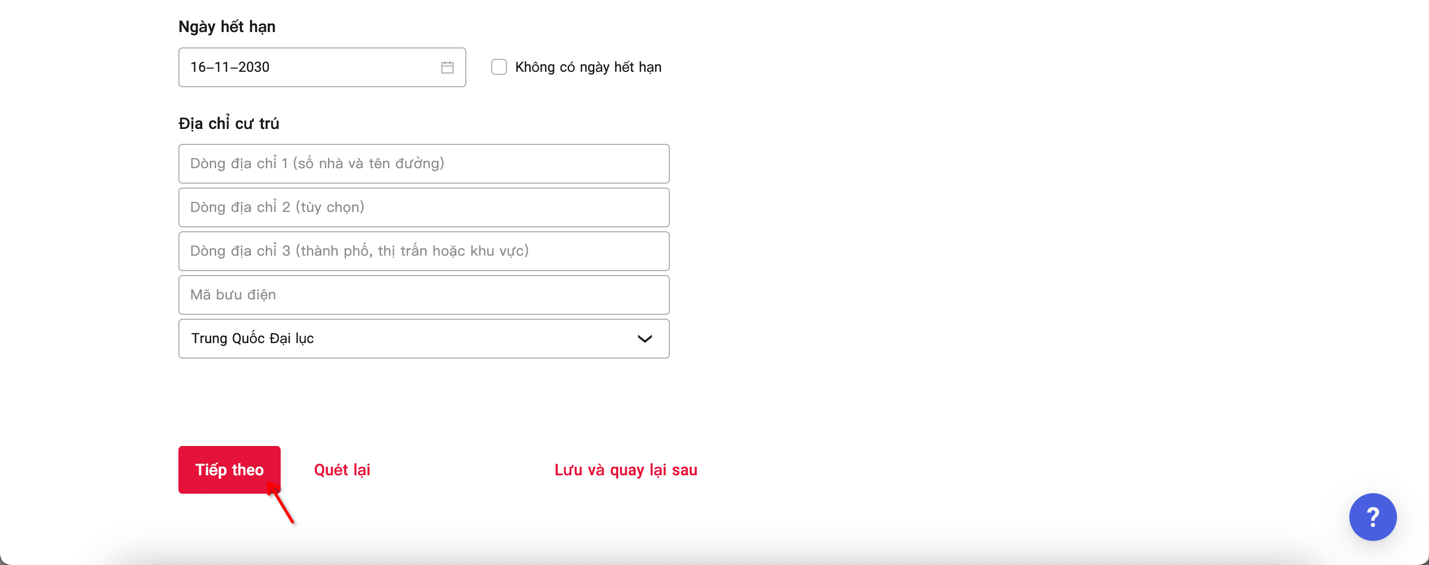This screenshot has width=1429, height=565.
Task: Open the expiry date calendar picker icon
Action: (447, 67)
